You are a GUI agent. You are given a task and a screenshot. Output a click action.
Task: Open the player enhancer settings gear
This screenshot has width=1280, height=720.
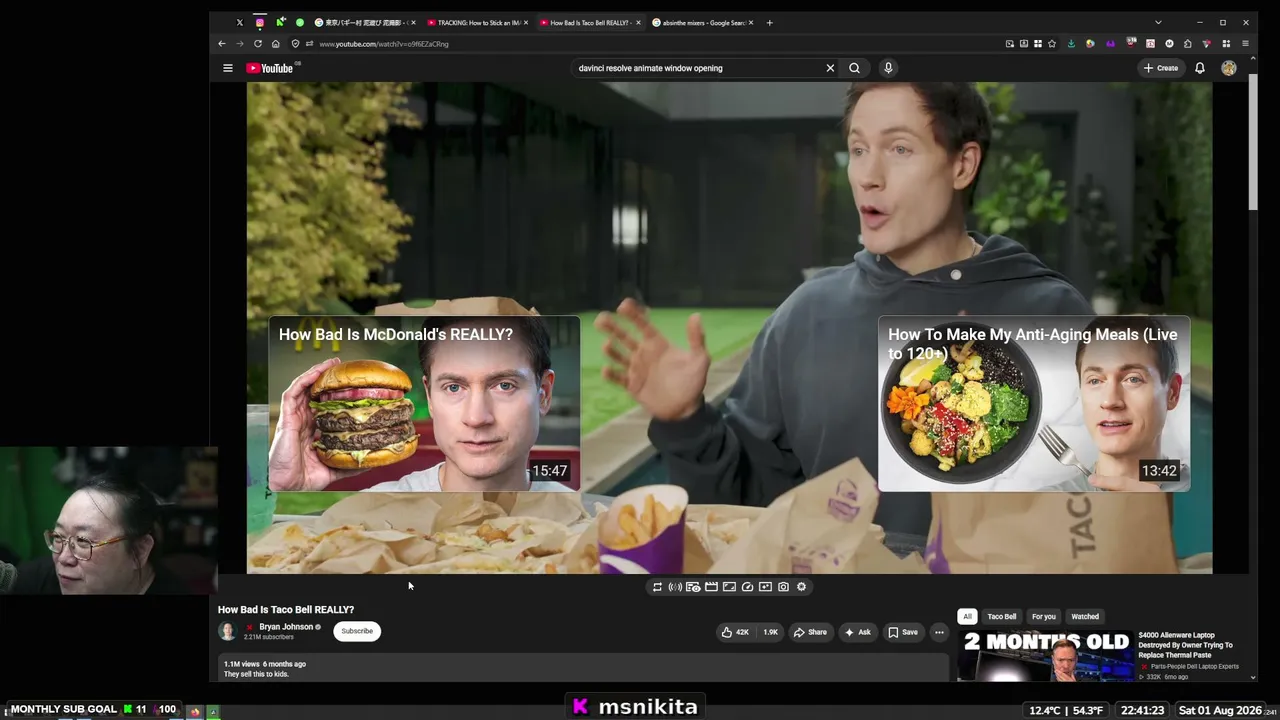801,587
